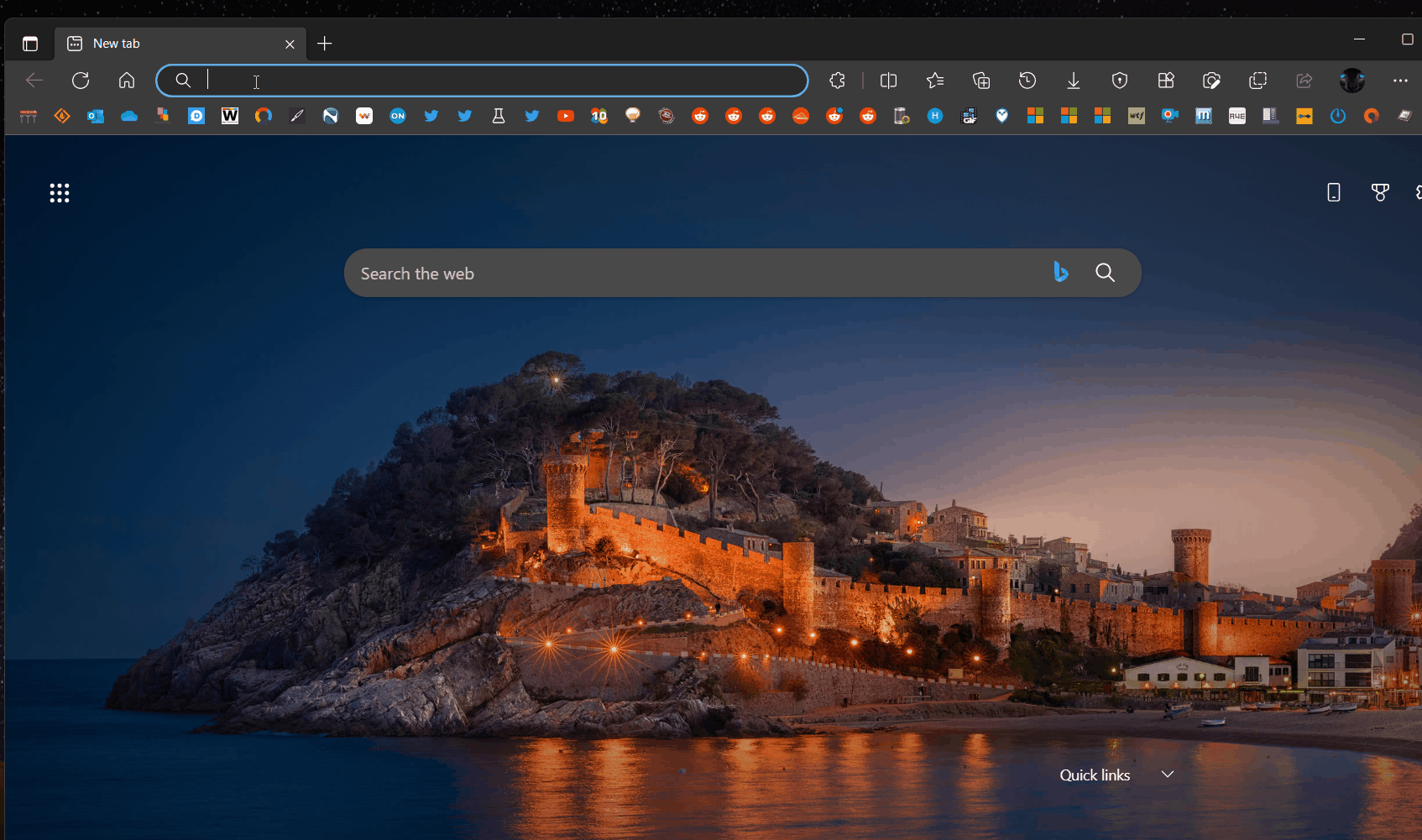Toggle Split screen view
1422x840 pixels.
pos(888,81)
